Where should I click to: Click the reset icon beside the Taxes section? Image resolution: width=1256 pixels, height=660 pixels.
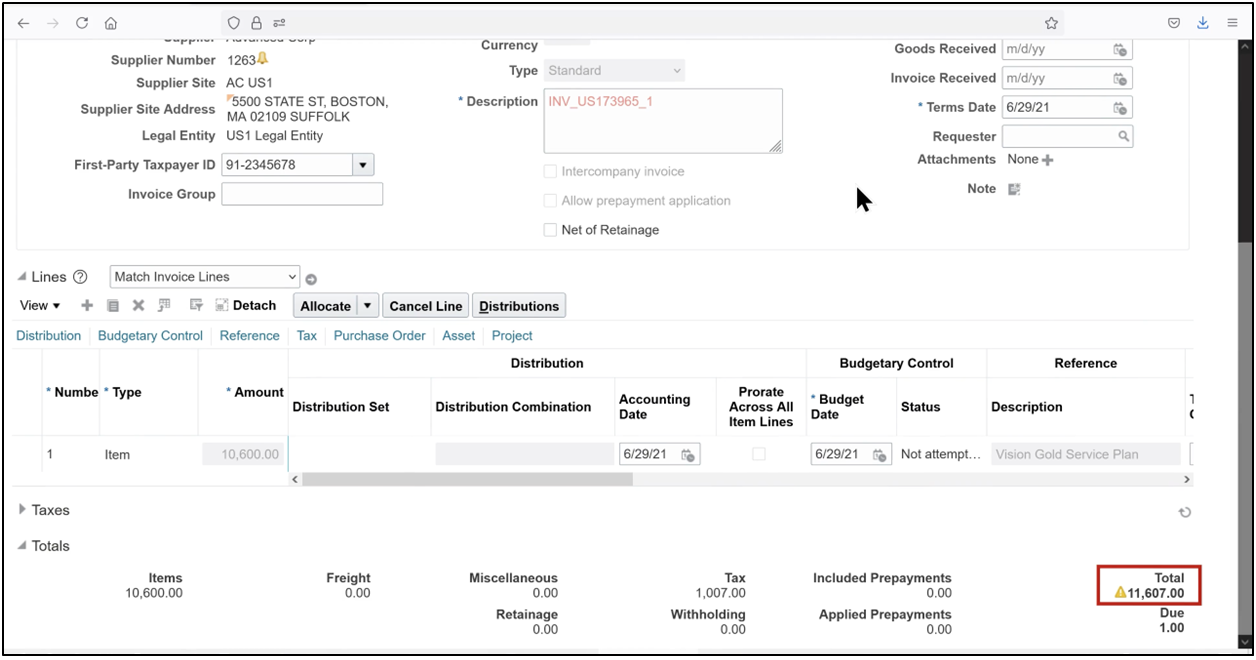1184,511
